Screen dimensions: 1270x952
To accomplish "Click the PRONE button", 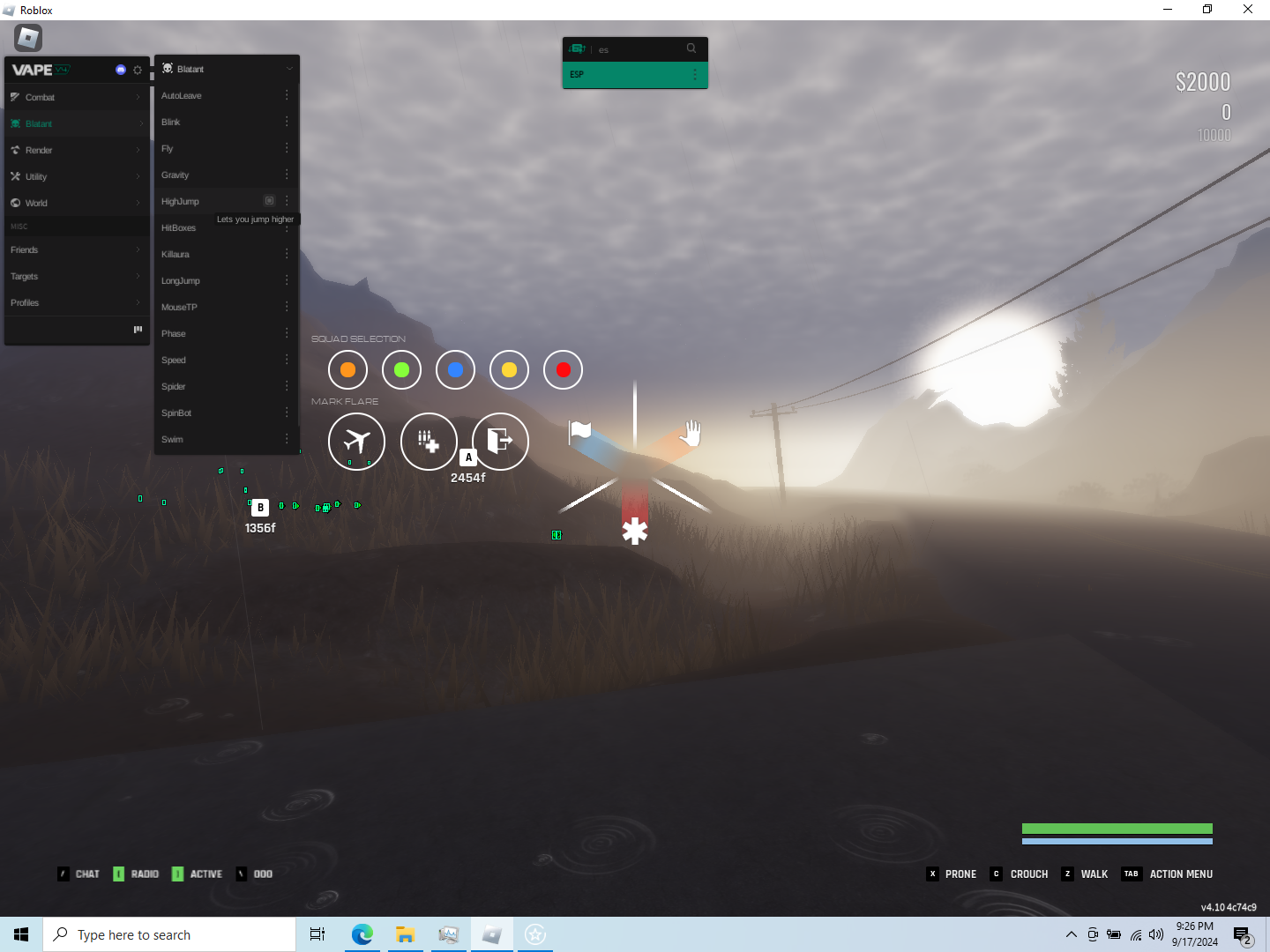I will [x=952, y=874].
